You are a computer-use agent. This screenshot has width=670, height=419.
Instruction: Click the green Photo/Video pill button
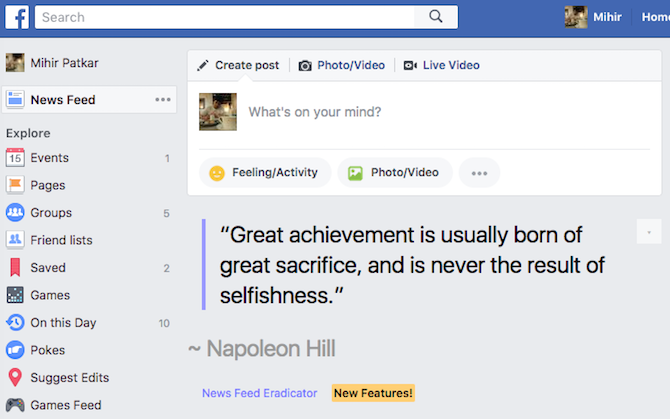[395, 173]
